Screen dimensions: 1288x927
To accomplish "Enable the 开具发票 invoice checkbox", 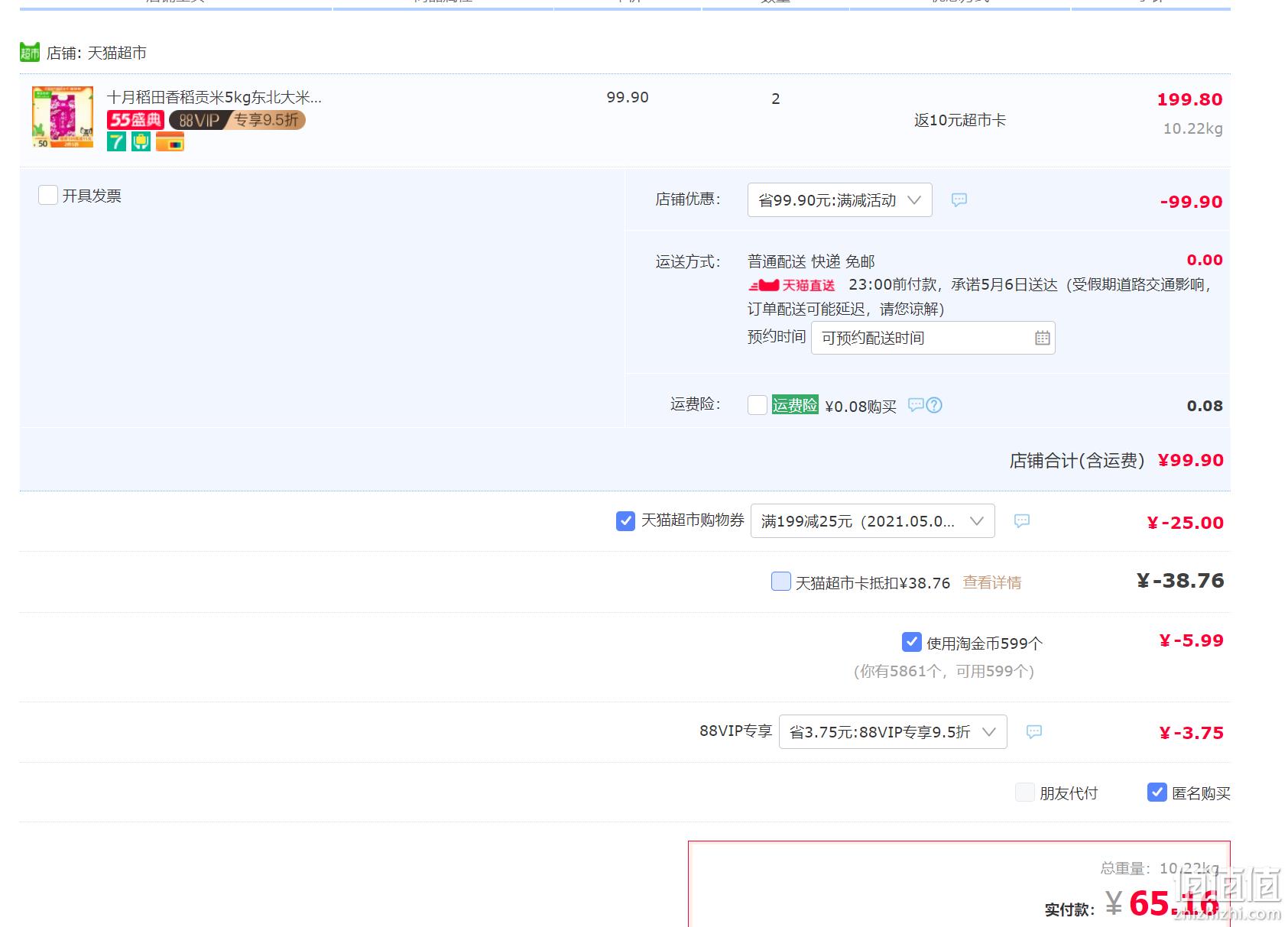I will point(48,196).
